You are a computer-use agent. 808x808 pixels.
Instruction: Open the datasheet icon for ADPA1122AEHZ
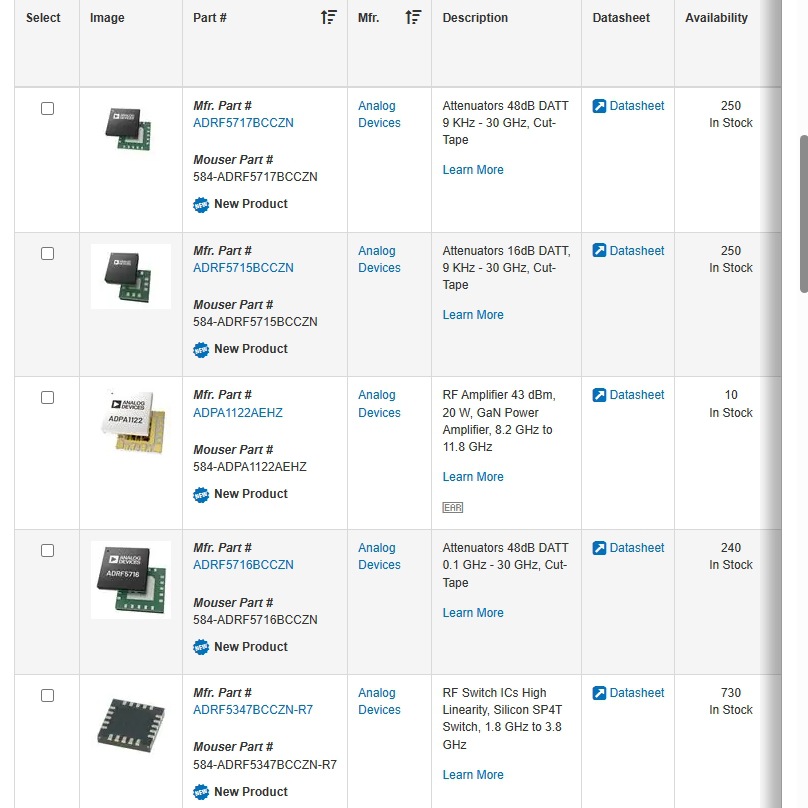tap(599, 395)
